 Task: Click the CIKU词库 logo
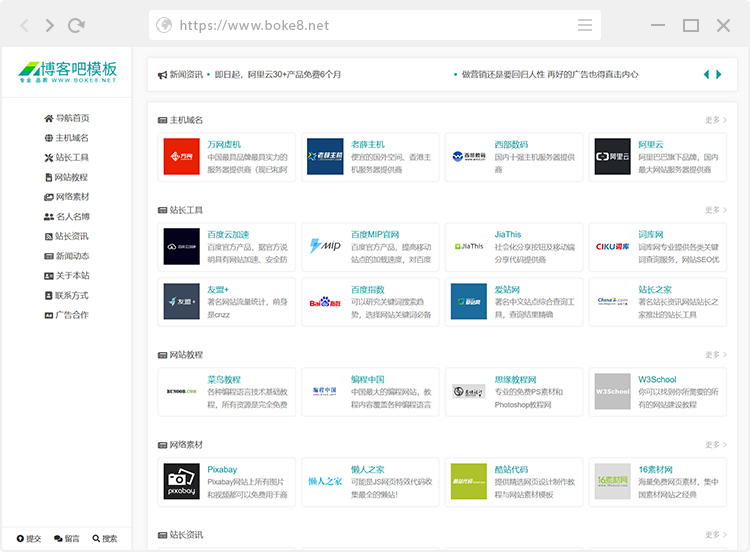coord(612,246)
